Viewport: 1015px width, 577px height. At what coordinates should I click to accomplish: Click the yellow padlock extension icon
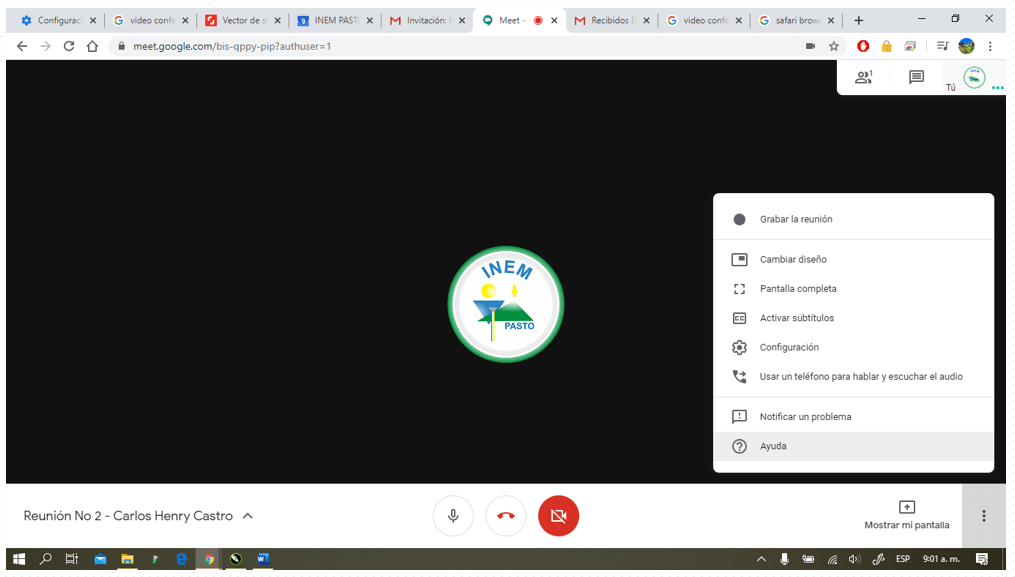click(x=886, y=46)
